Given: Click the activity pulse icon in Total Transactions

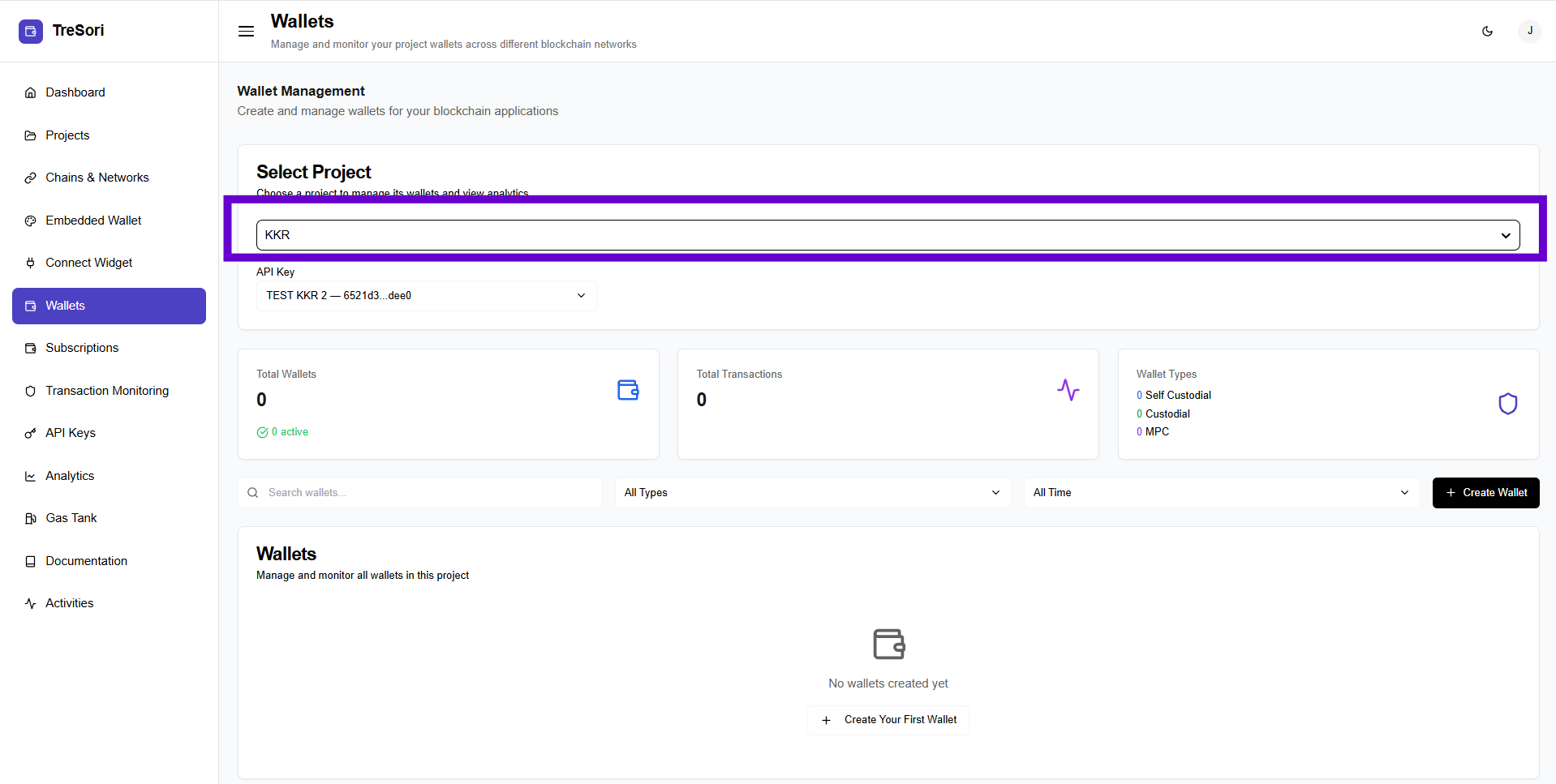Looking at the screenshot, I should [1068, 390].
